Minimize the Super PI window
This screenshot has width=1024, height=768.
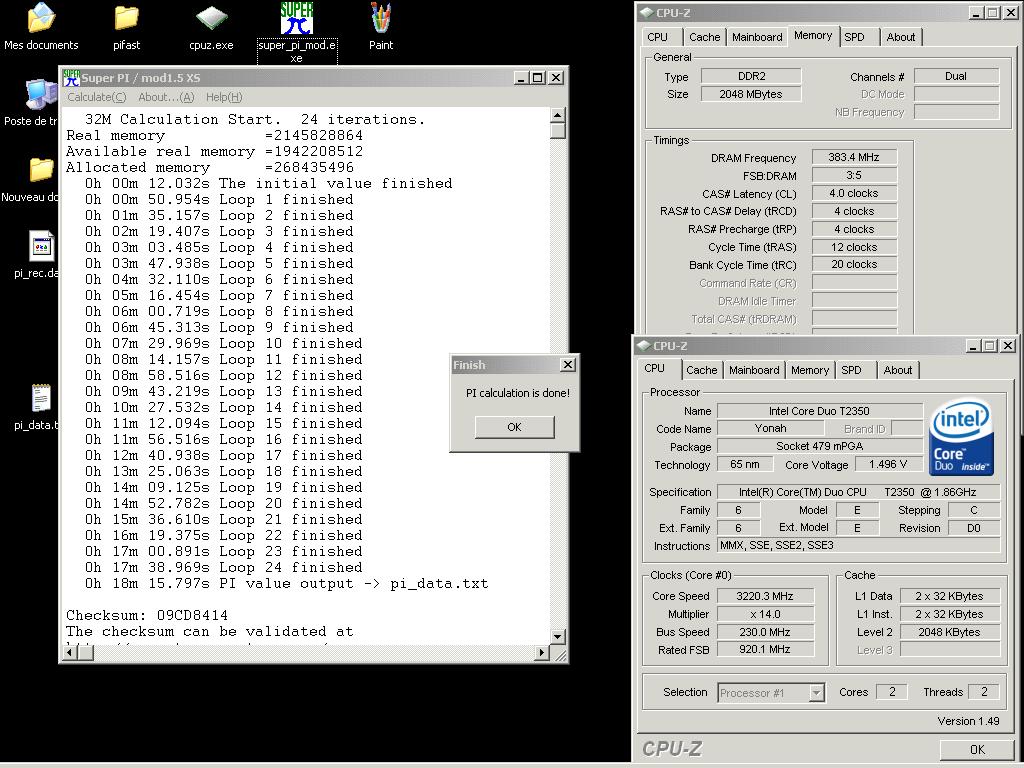point(521,78)
